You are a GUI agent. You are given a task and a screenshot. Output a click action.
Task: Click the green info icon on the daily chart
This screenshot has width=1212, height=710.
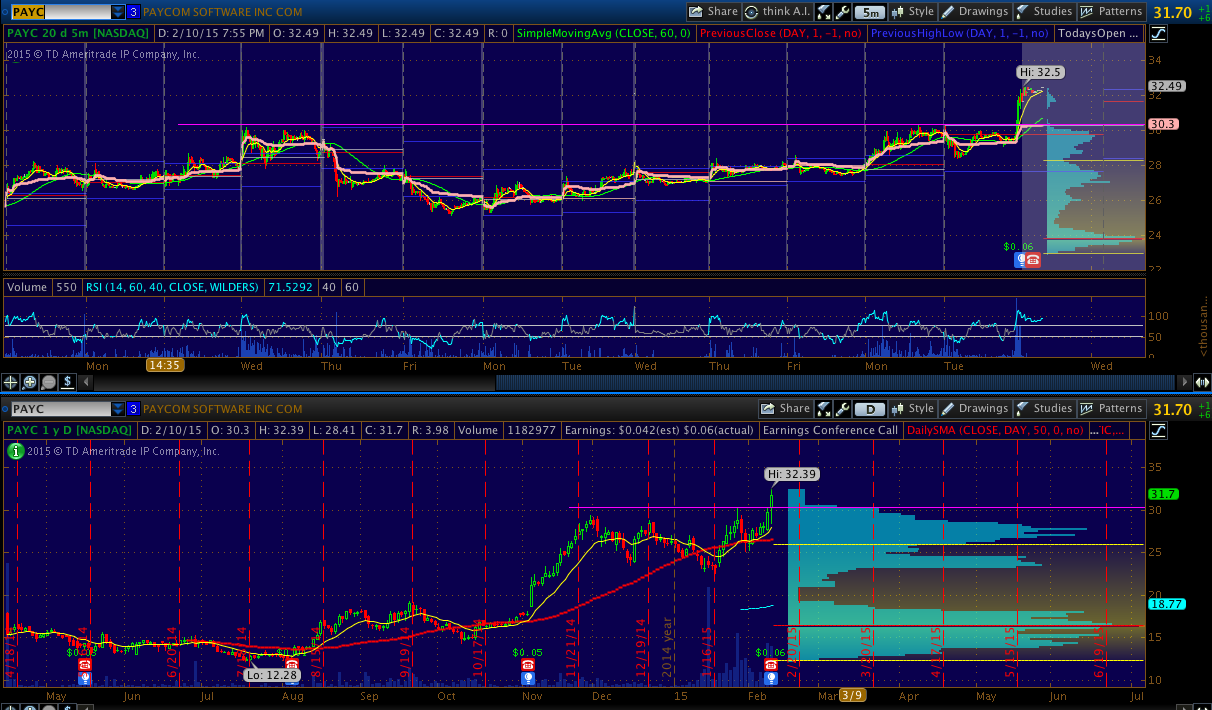[x=15, y=451]
